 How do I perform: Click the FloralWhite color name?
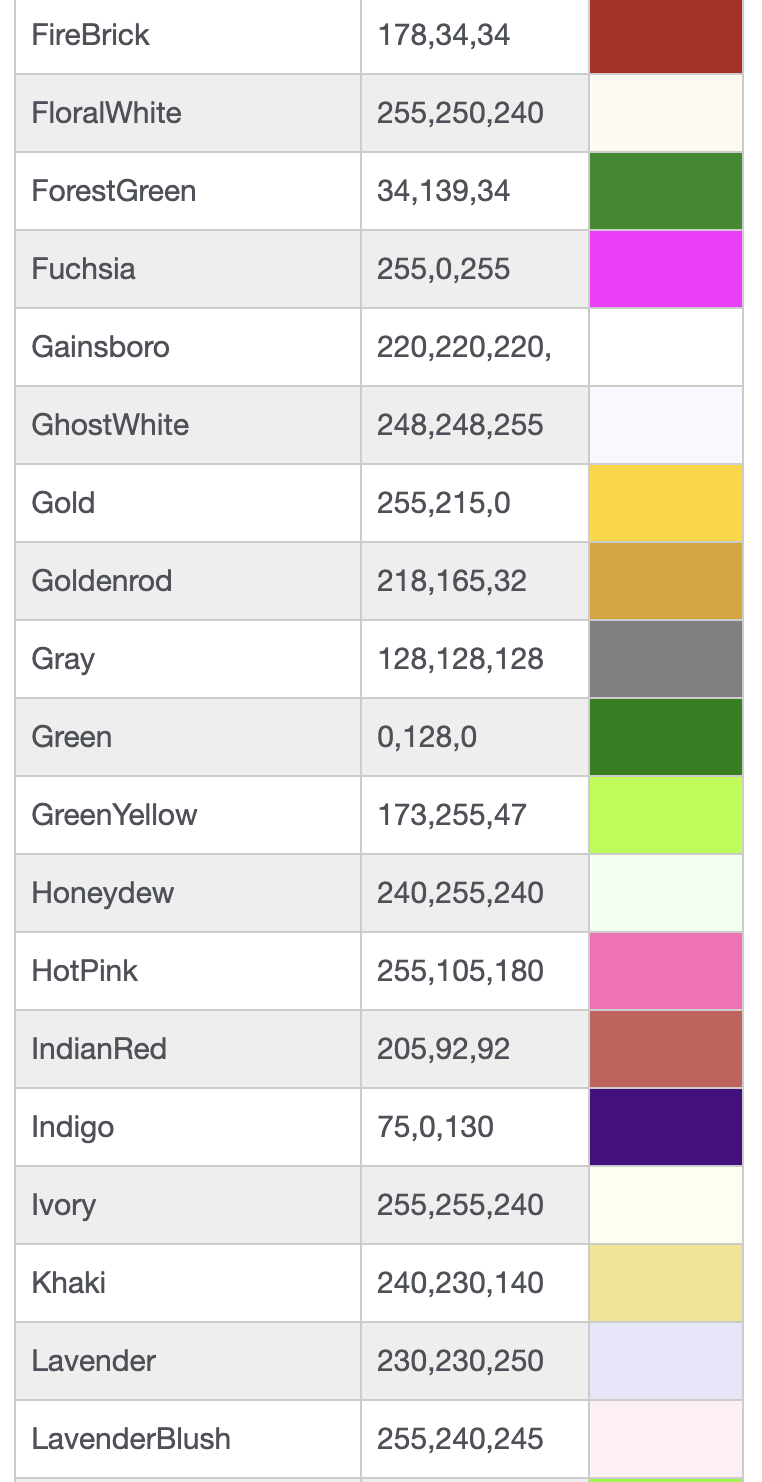pyautogui.click(x=107, y=113)
